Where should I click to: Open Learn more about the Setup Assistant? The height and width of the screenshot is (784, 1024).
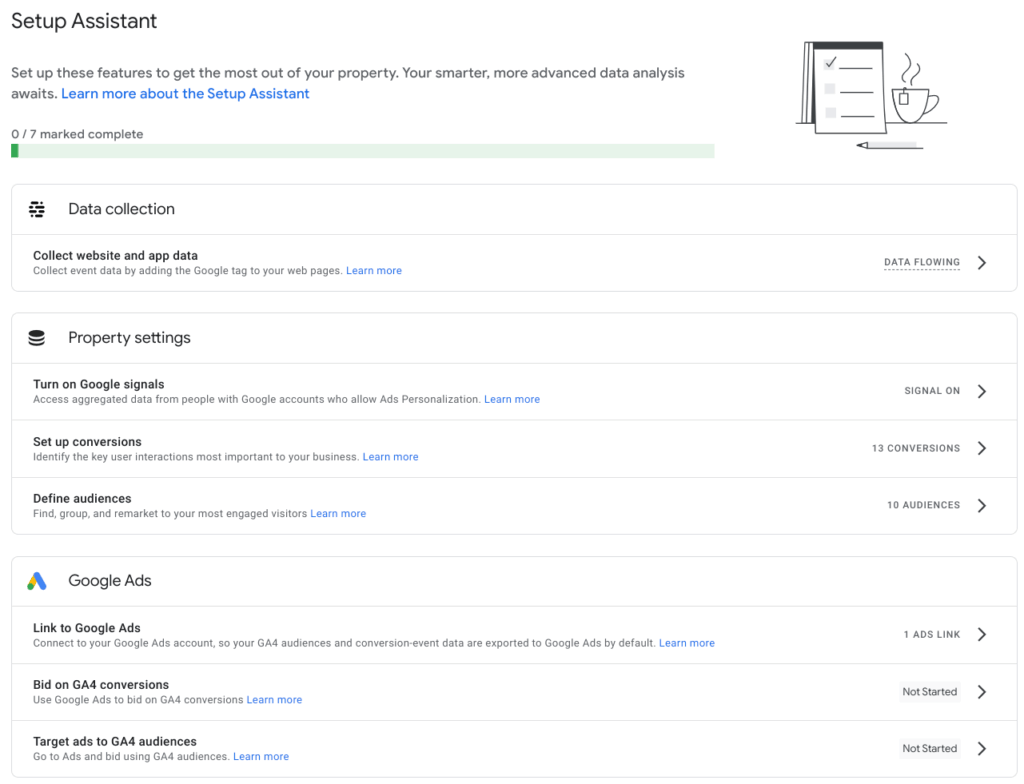tap(185, 93)
